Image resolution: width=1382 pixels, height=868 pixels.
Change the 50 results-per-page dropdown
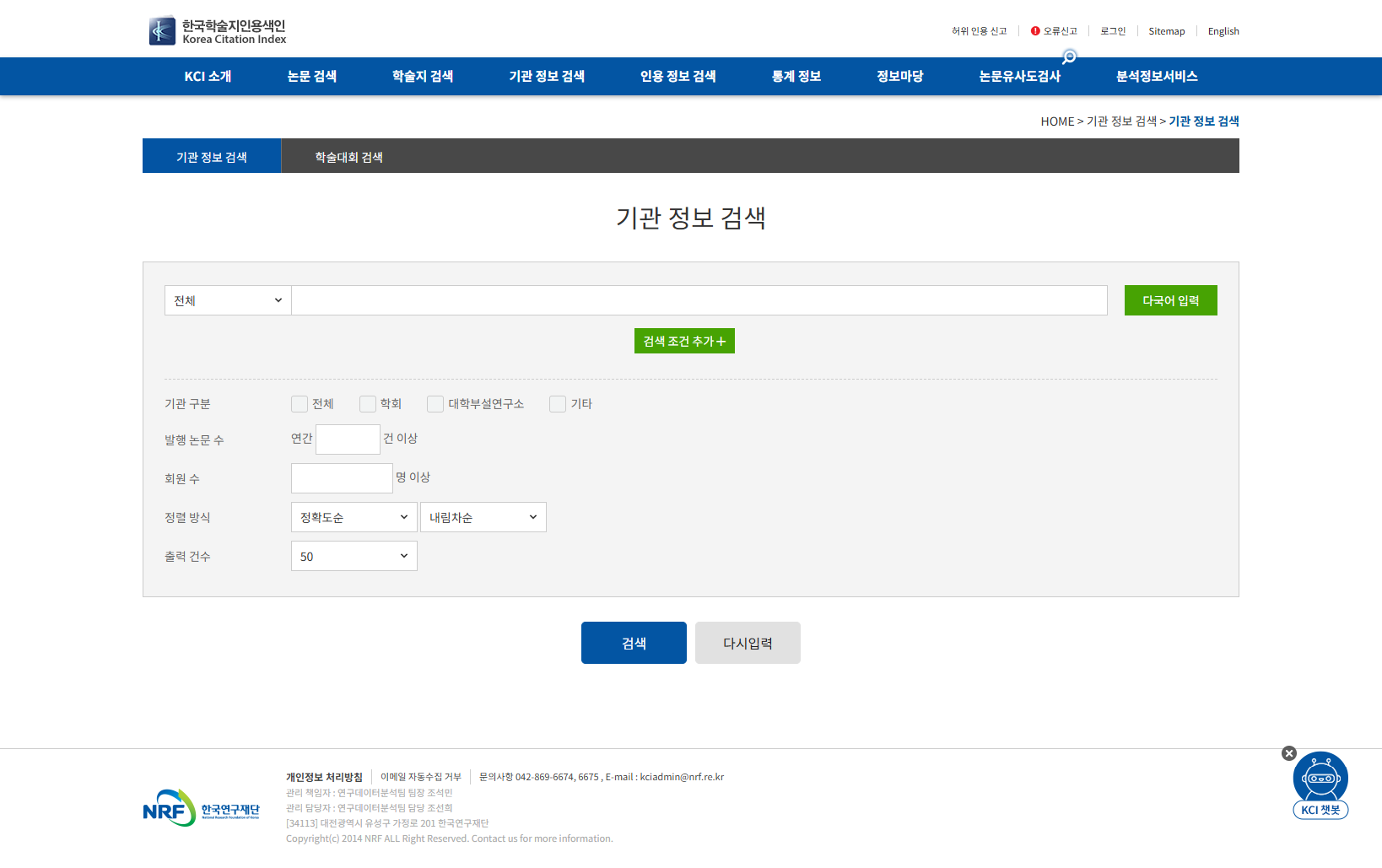pos(354,556)
